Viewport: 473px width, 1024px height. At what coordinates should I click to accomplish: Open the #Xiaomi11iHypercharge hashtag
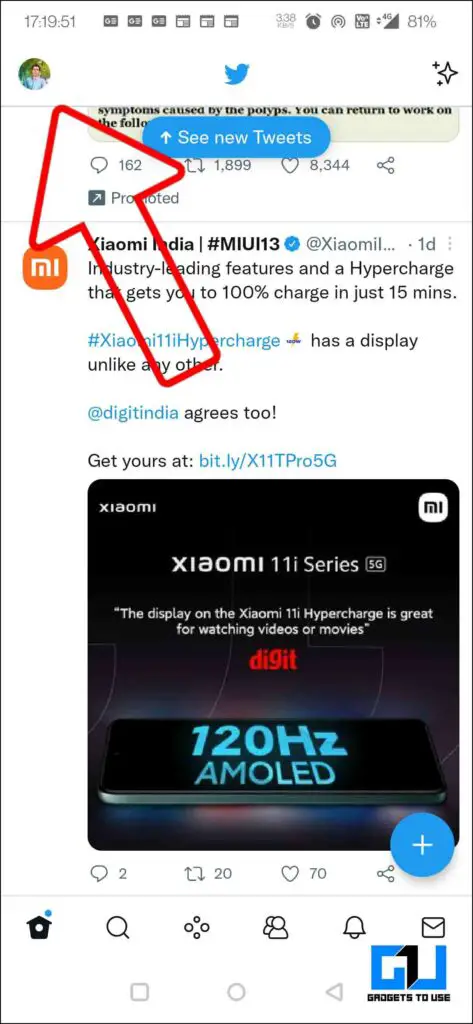[184, 341]
